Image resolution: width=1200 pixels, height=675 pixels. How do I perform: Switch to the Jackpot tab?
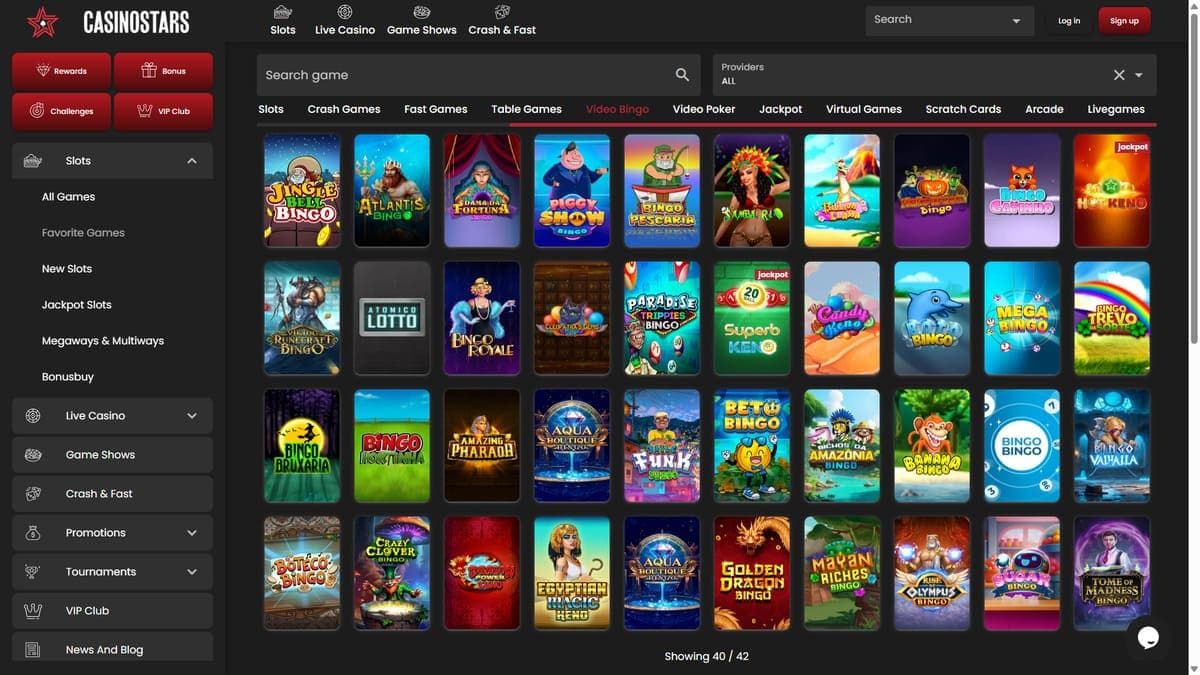click(781, 109)
